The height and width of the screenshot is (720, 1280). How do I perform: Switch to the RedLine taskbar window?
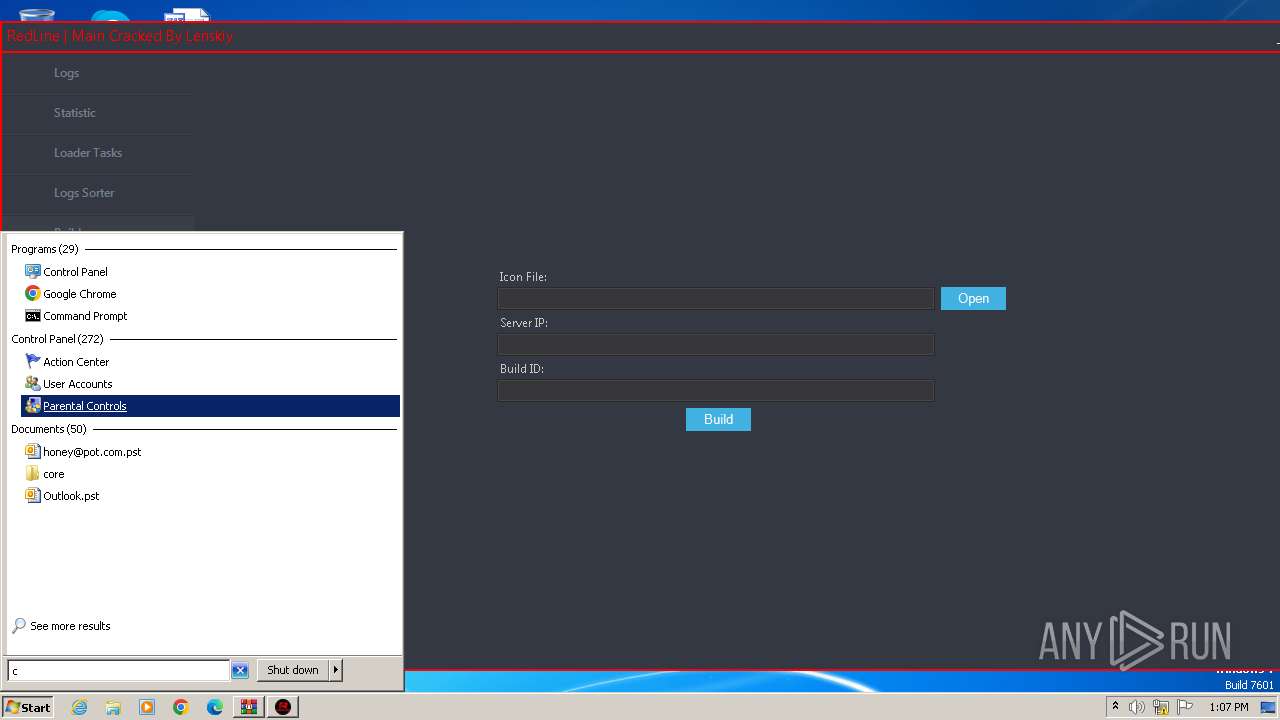[x=284, y=707]
